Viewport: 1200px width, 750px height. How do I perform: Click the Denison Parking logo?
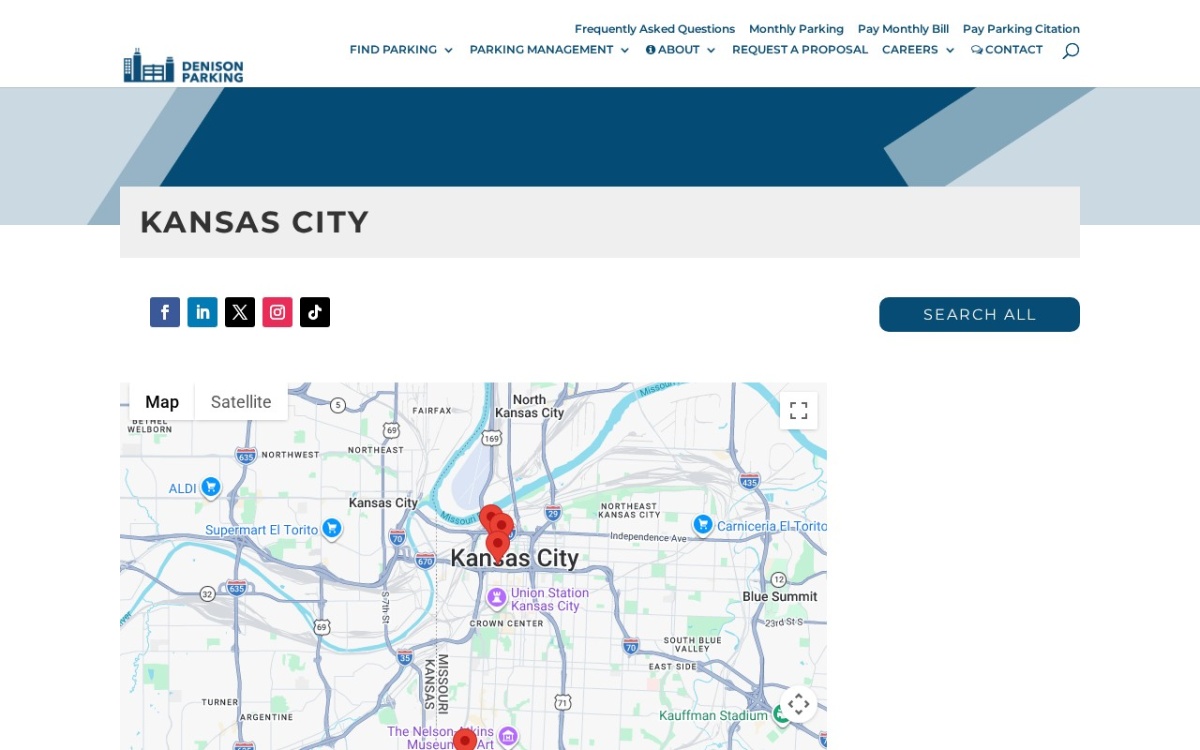(x=183, y=66)
